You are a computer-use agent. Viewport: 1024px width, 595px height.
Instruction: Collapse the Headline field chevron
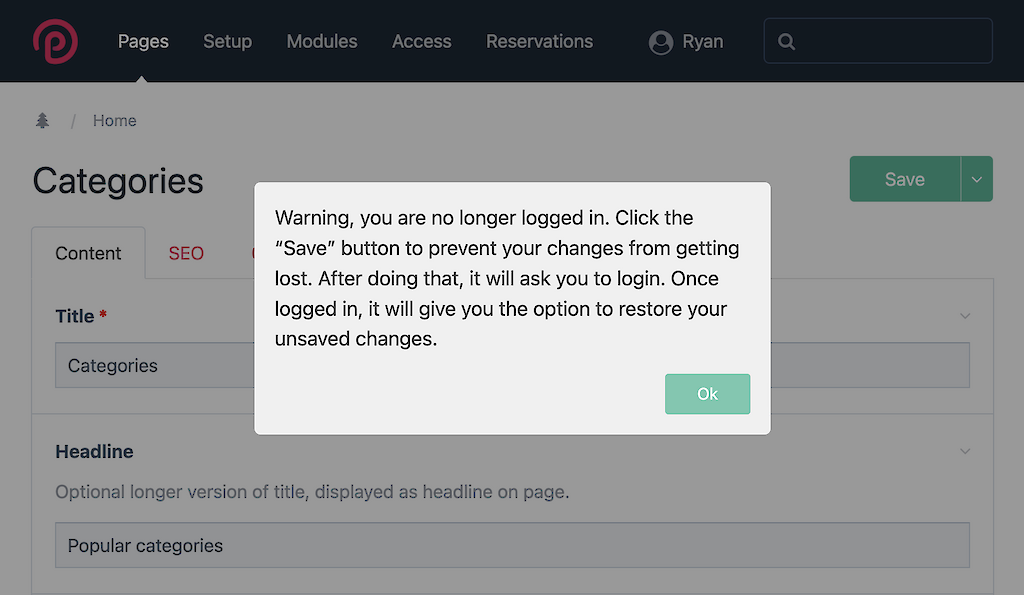(x=965, y=451)
